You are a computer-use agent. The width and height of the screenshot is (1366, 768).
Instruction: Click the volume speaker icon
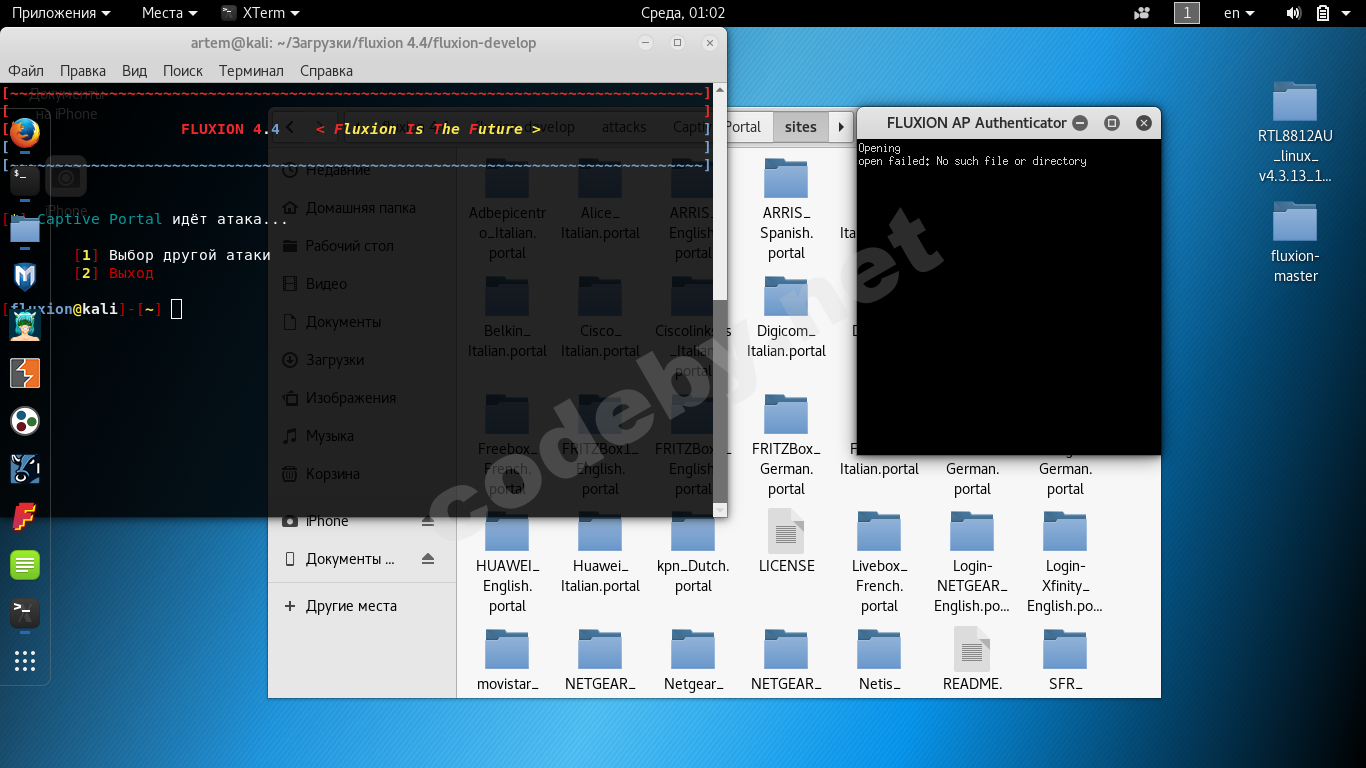click(x=1293, y=13)
